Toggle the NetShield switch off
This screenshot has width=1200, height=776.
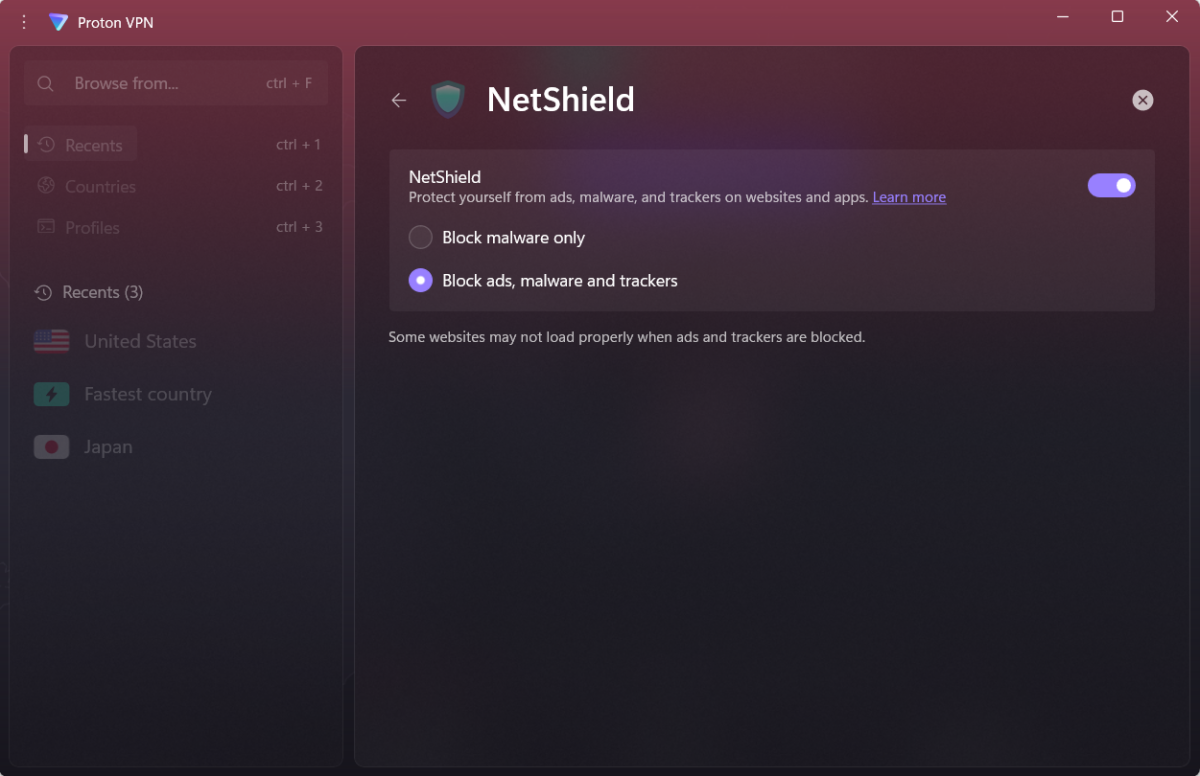pos(1112,185)
